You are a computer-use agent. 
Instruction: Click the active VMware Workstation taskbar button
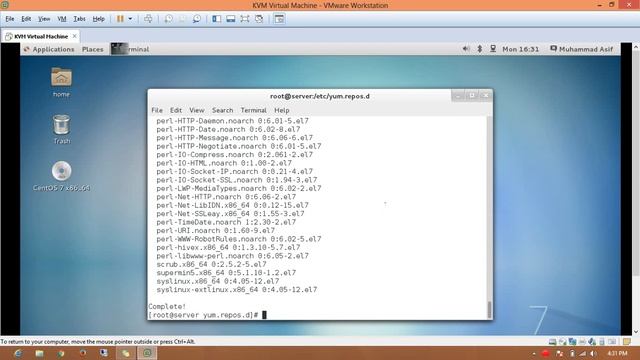[147, 353]
